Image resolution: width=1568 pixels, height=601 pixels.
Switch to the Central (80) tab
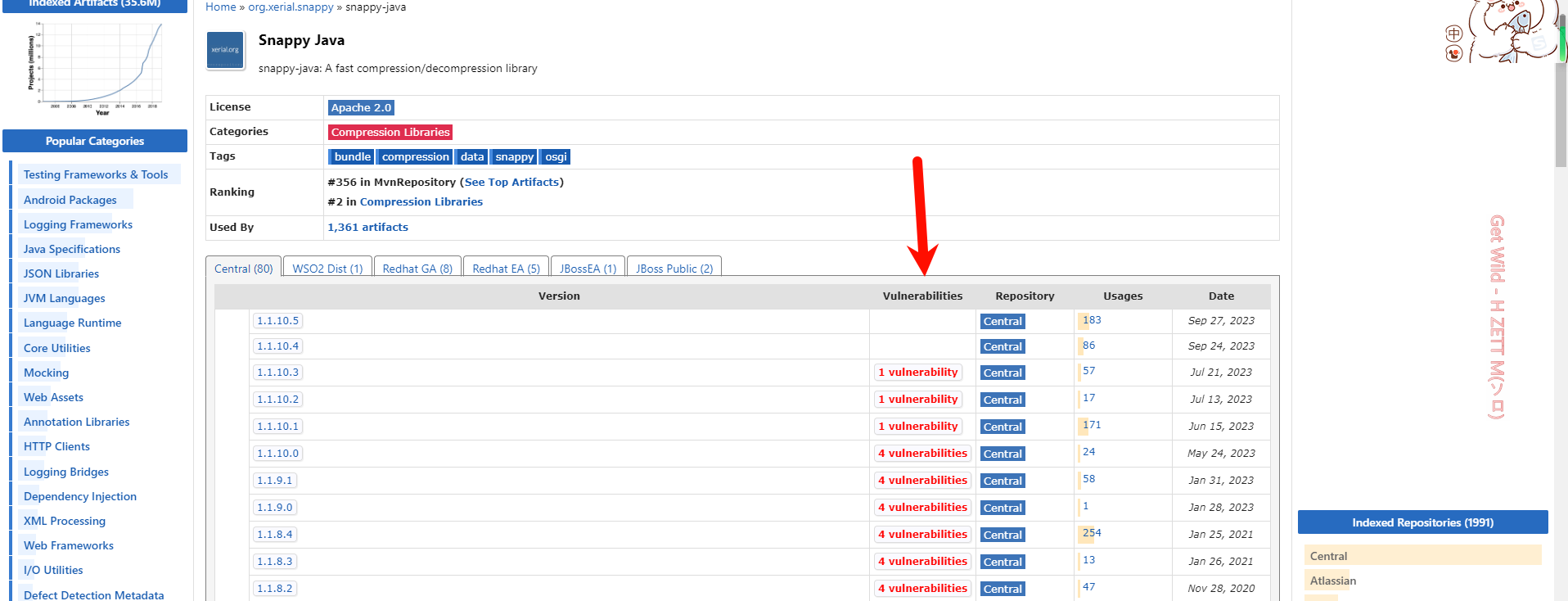(x=243, y=268)
